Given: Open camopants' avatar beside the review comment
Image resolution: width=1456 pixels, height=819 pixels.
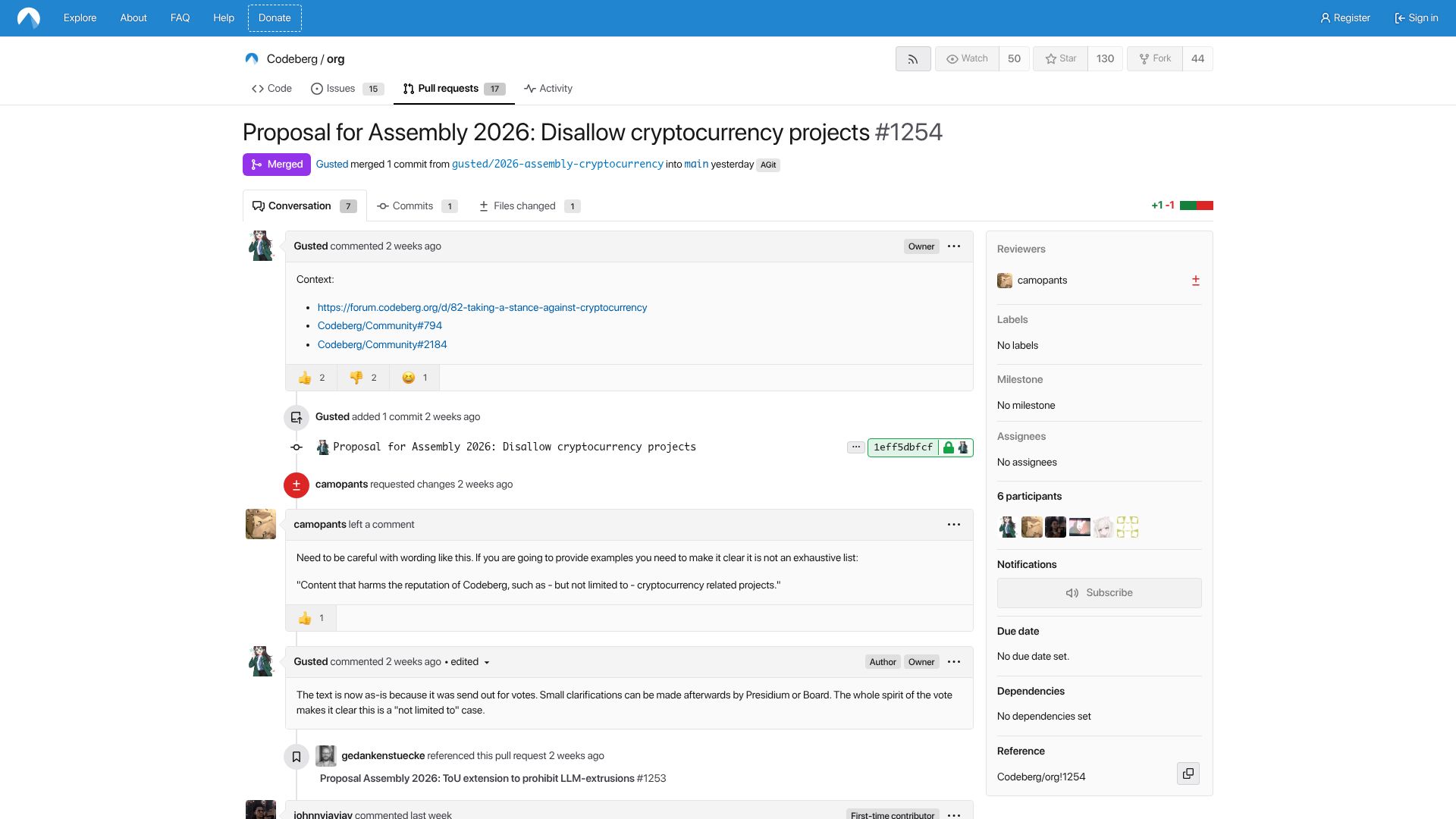Looking at the screenshot, I should pos(261,524).
